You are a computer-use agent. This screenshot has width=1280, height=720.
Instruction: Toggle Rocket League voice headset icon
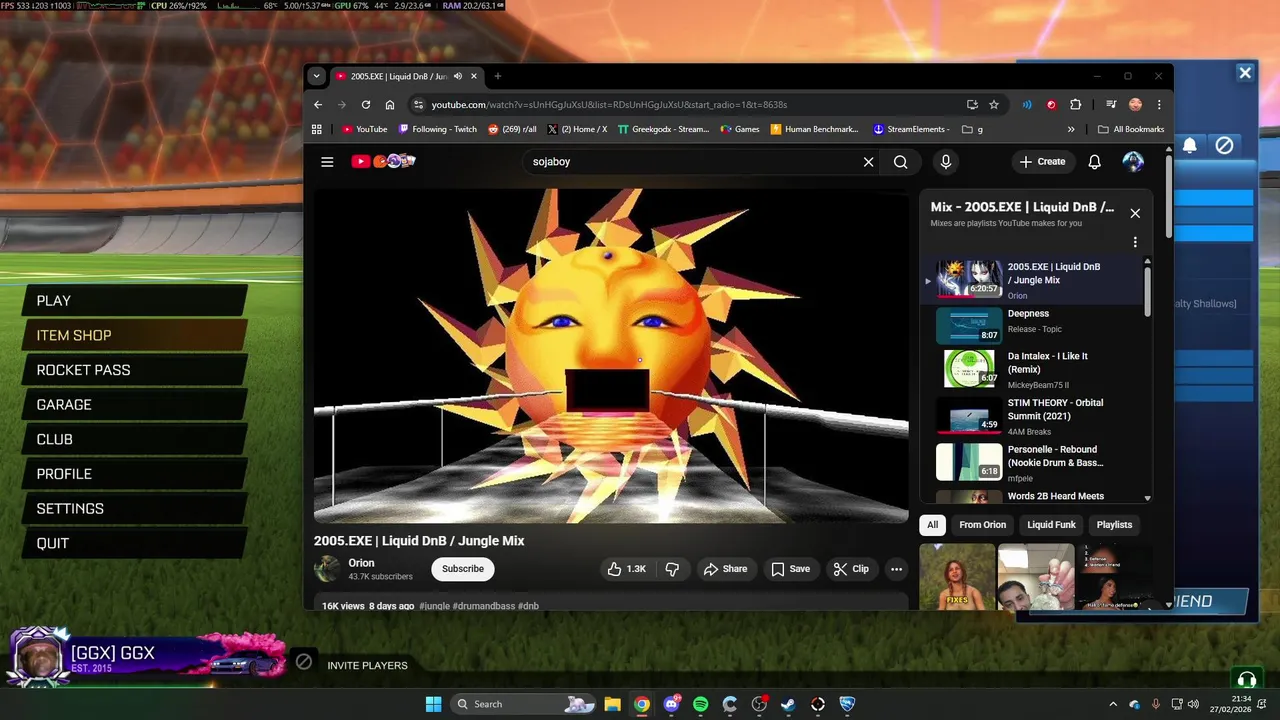(x=1246, y=679)
